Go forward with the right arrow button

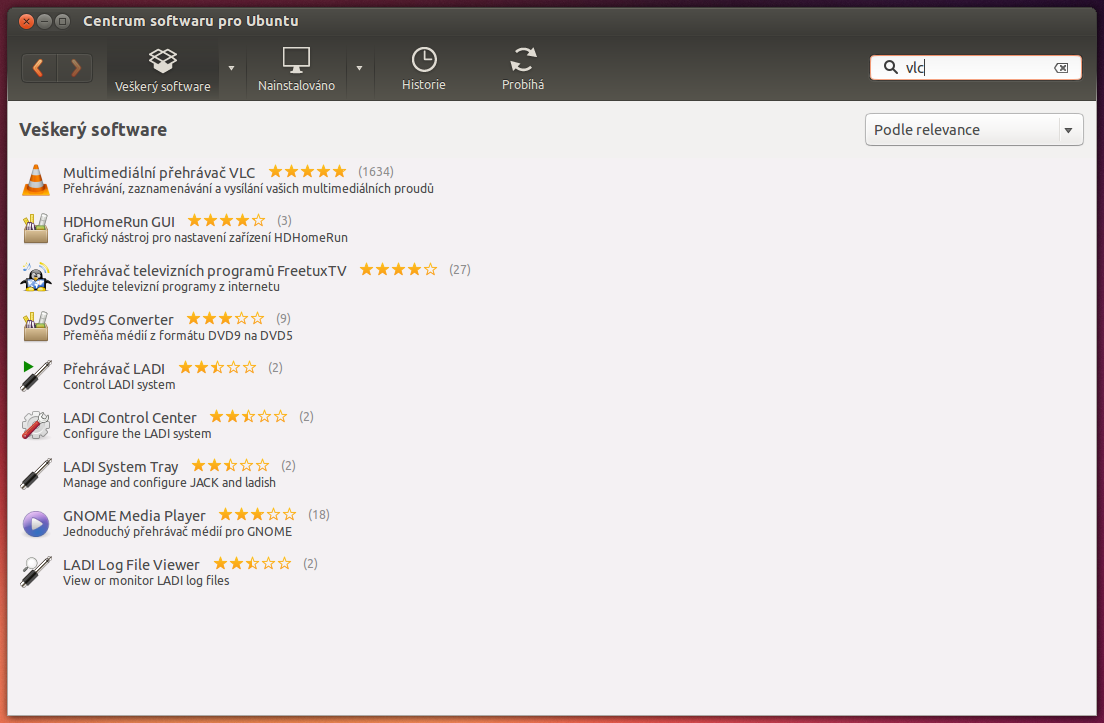[75, 68]
